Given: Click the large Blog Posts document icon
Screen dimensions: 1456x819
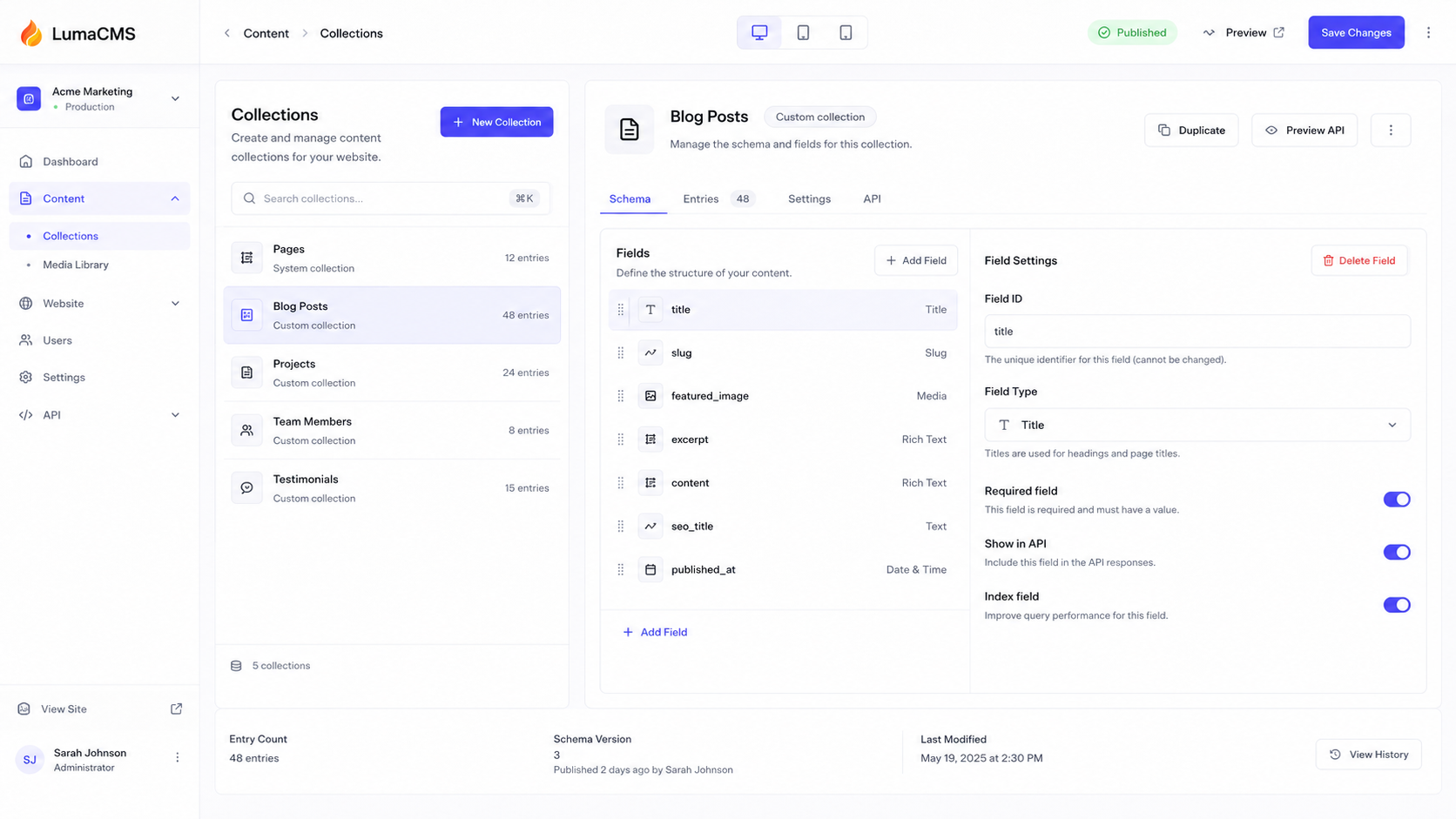Looking at the screenshot, I should point(629,130).
